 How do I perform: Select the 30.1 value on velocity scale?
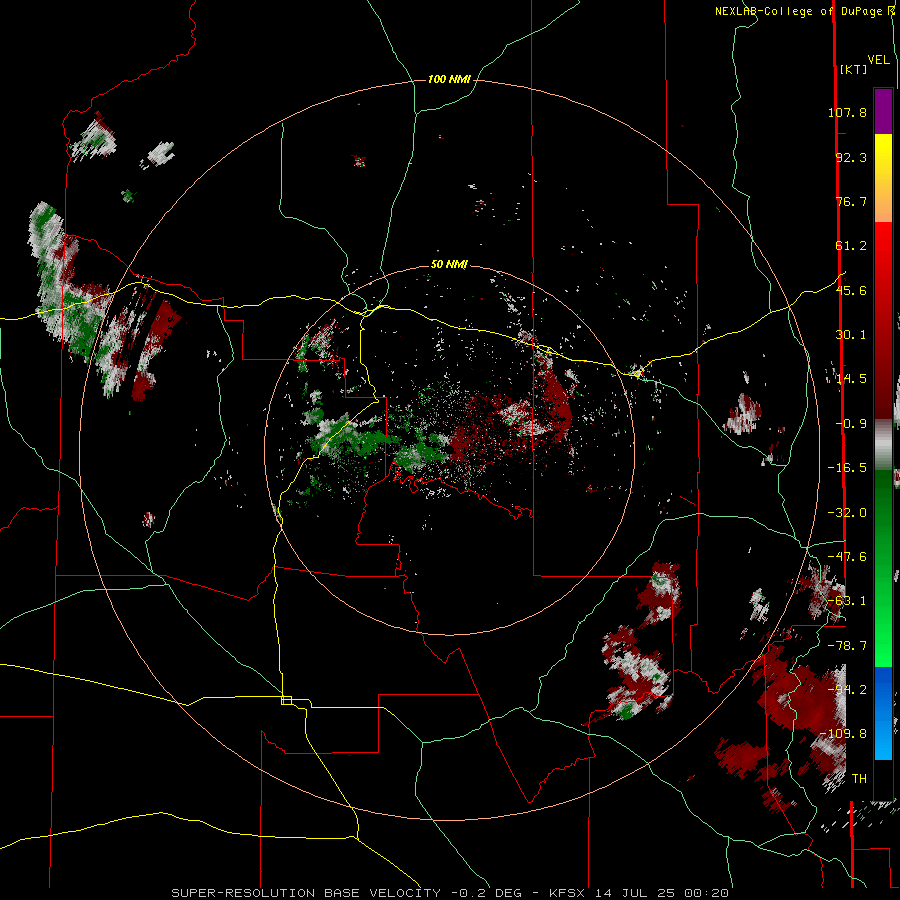[x=851, y=335]
